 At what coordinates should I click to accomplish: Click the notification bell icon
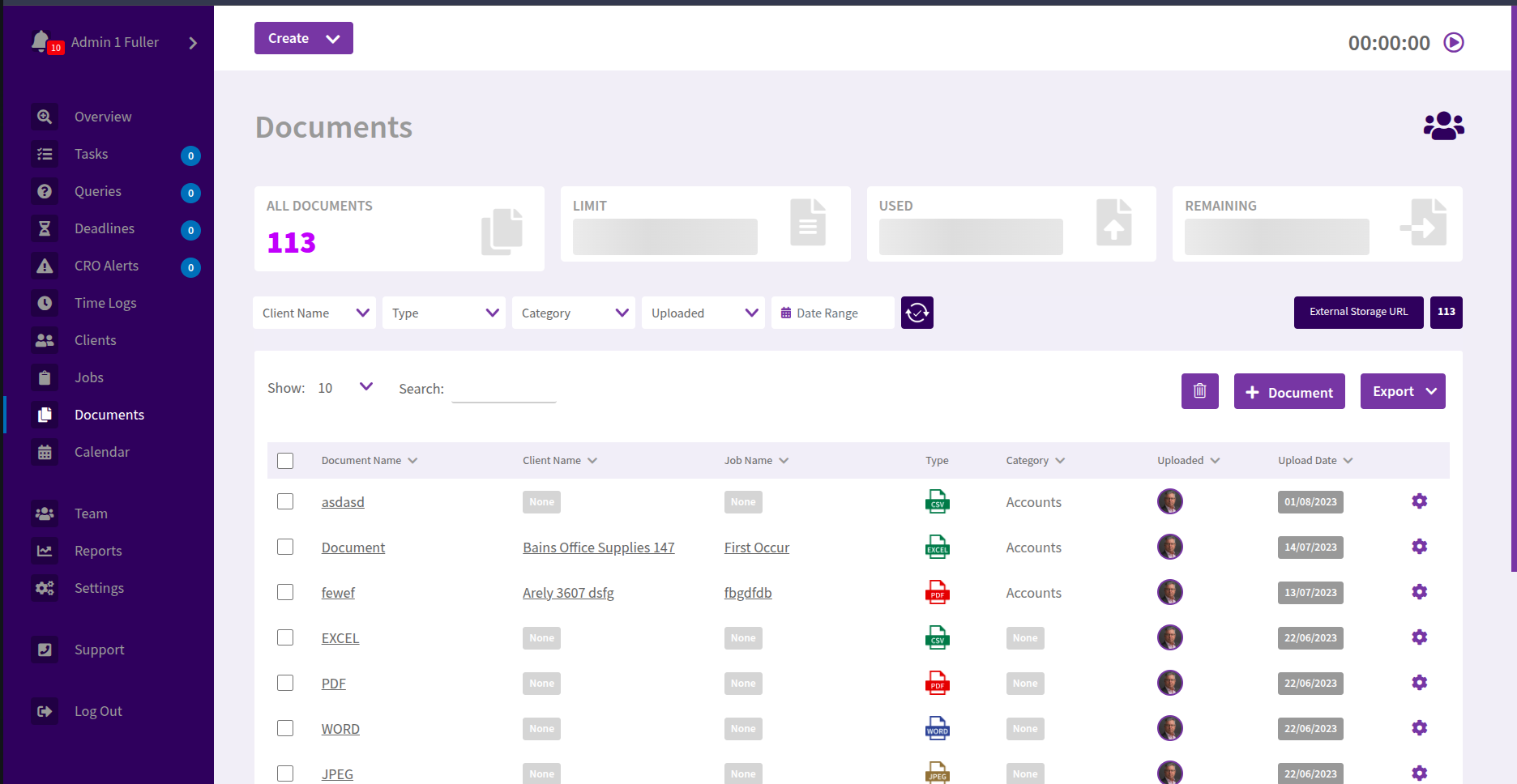tap(41, 40)
